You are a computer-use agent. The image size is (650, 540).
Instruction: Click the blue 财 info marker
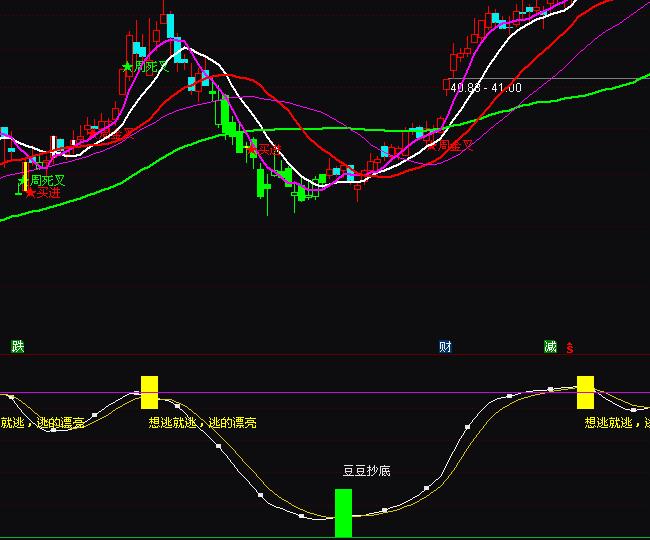pyautogui.click(x=445, y=347)
